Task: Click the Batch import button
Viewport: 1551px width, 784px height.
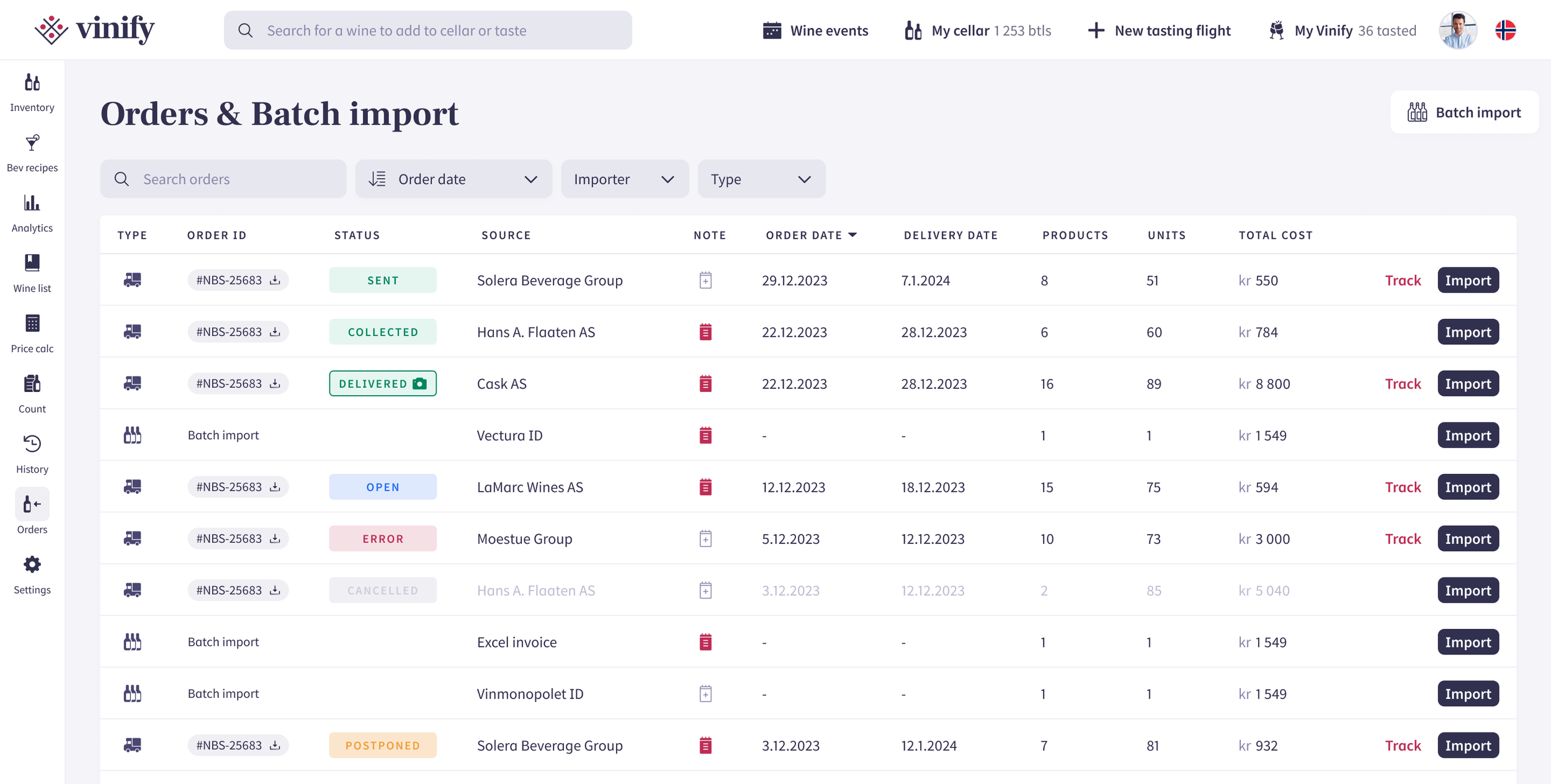Action: pos(1464,112)
